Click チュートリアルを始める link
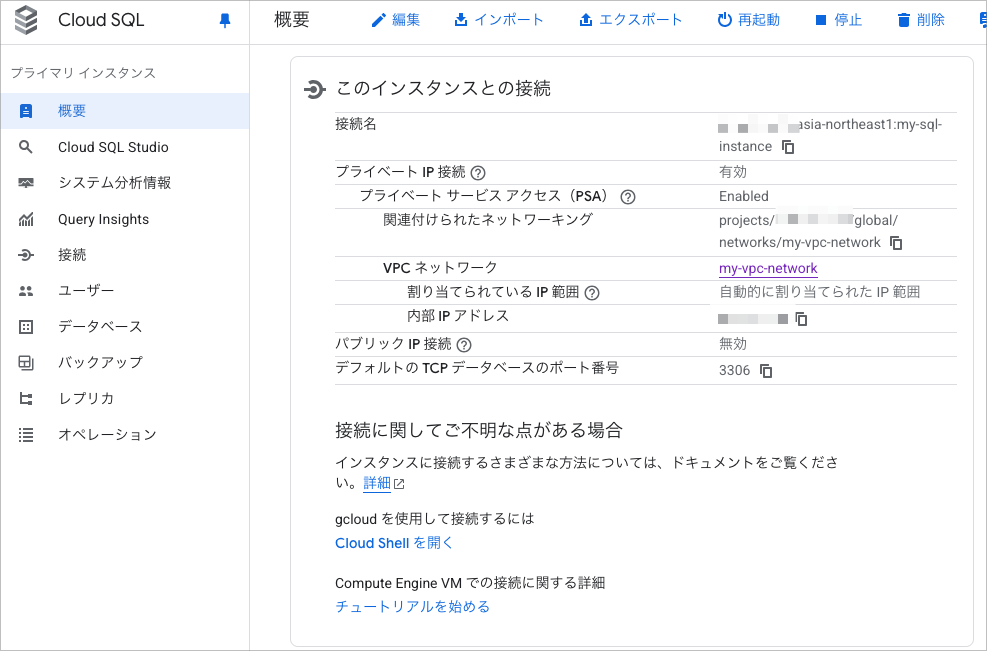This screenshot has width=987, height=651. 412,607
